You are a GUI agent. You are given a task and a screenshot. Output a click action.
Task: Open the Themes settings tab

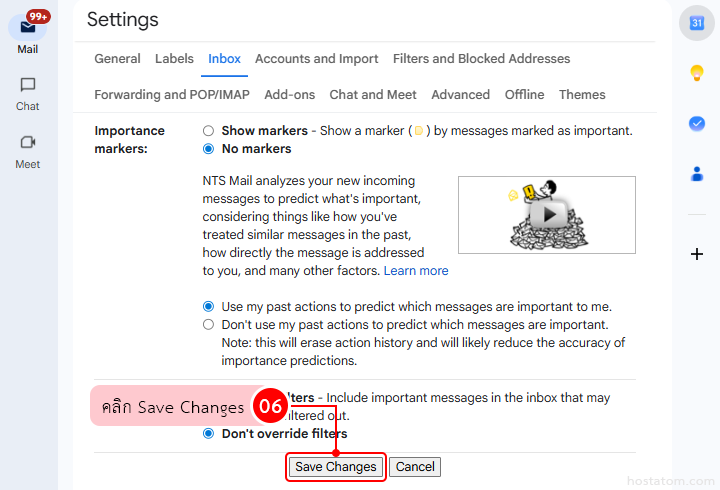[x=582, y=95]
